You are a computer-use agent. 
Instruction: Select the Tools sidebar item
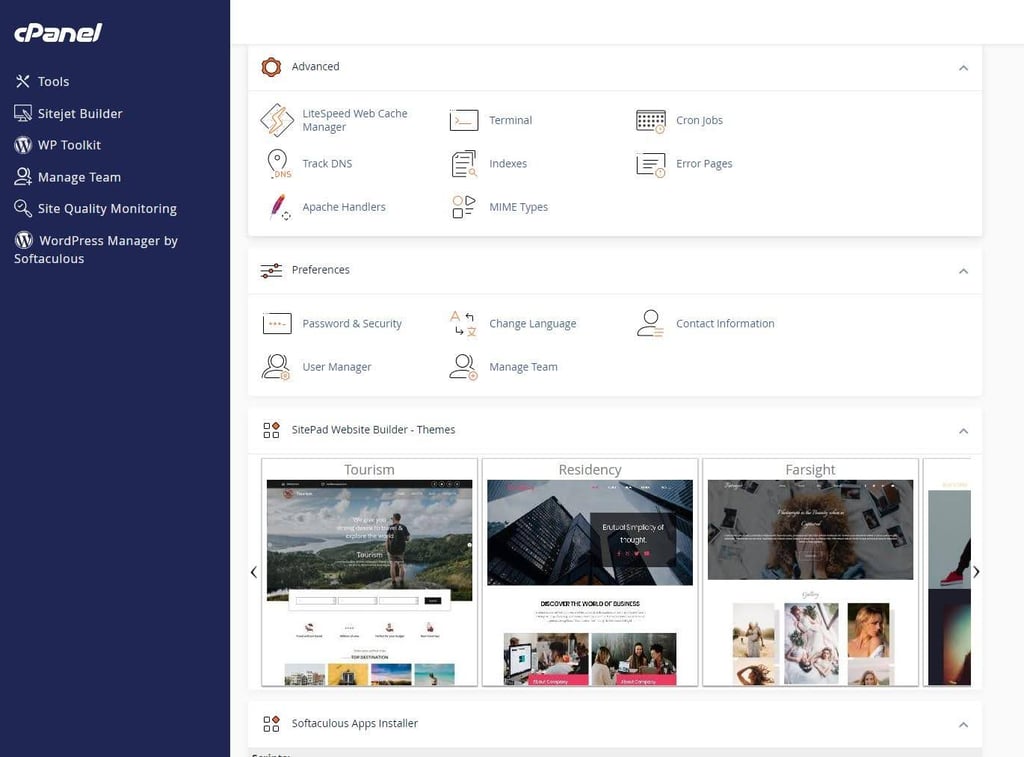(54, 82)
